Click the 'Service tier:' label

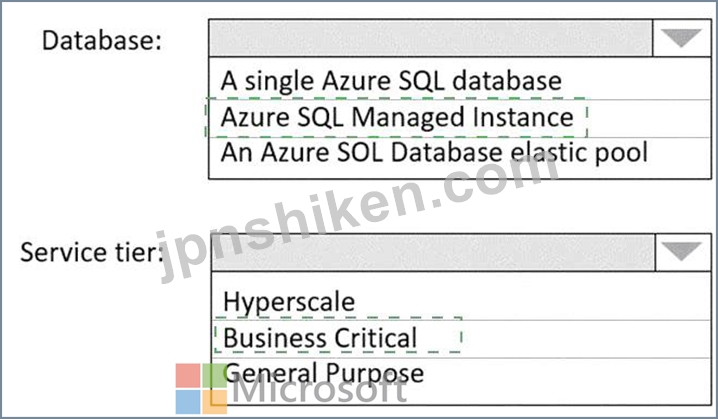(92, 252)
